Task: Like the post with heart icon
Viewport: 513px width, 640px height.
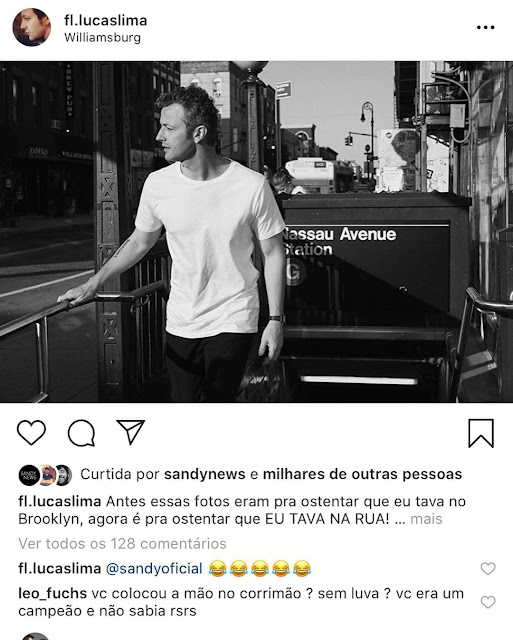Action: coord(31,433)
